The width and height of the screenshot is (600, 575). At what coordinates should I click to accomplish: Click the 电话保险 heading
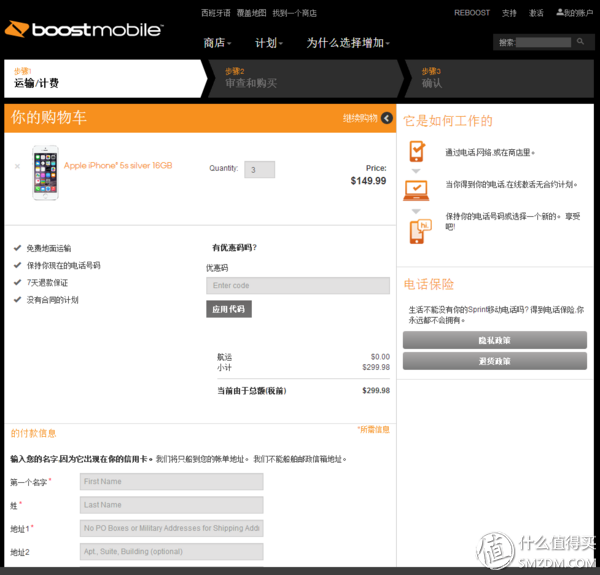(x=429, y=284)
